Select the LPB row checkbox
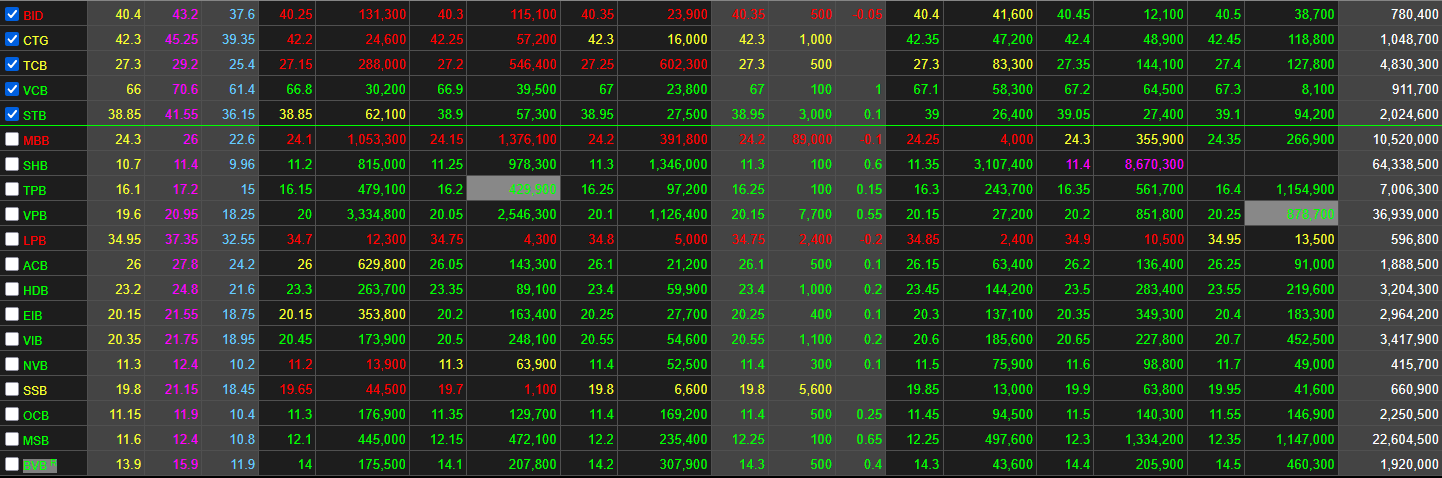 [x=12, y=239]
